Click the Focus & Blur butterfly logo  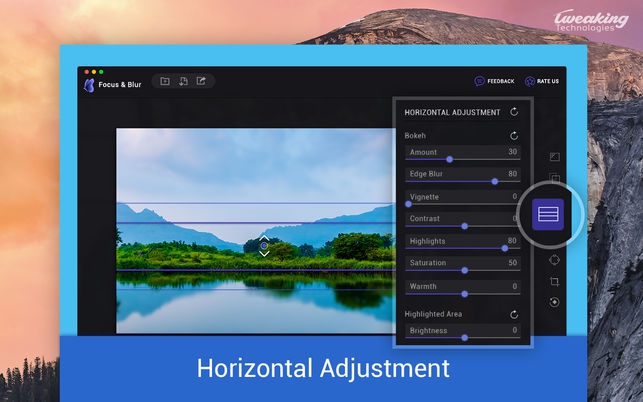point(89,85)
